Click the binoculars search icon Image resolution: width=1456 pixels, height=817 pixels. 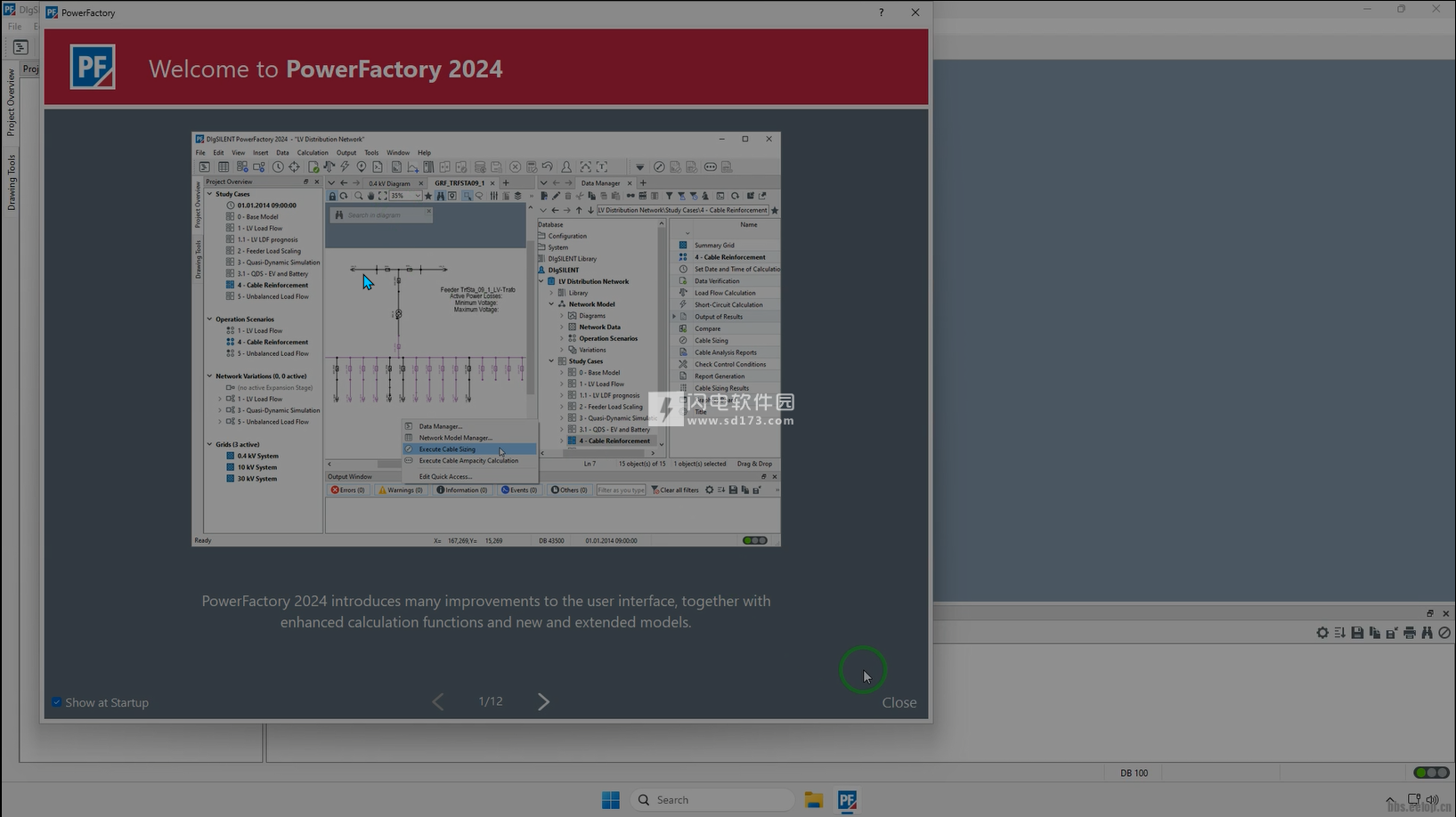[1427, 633]
